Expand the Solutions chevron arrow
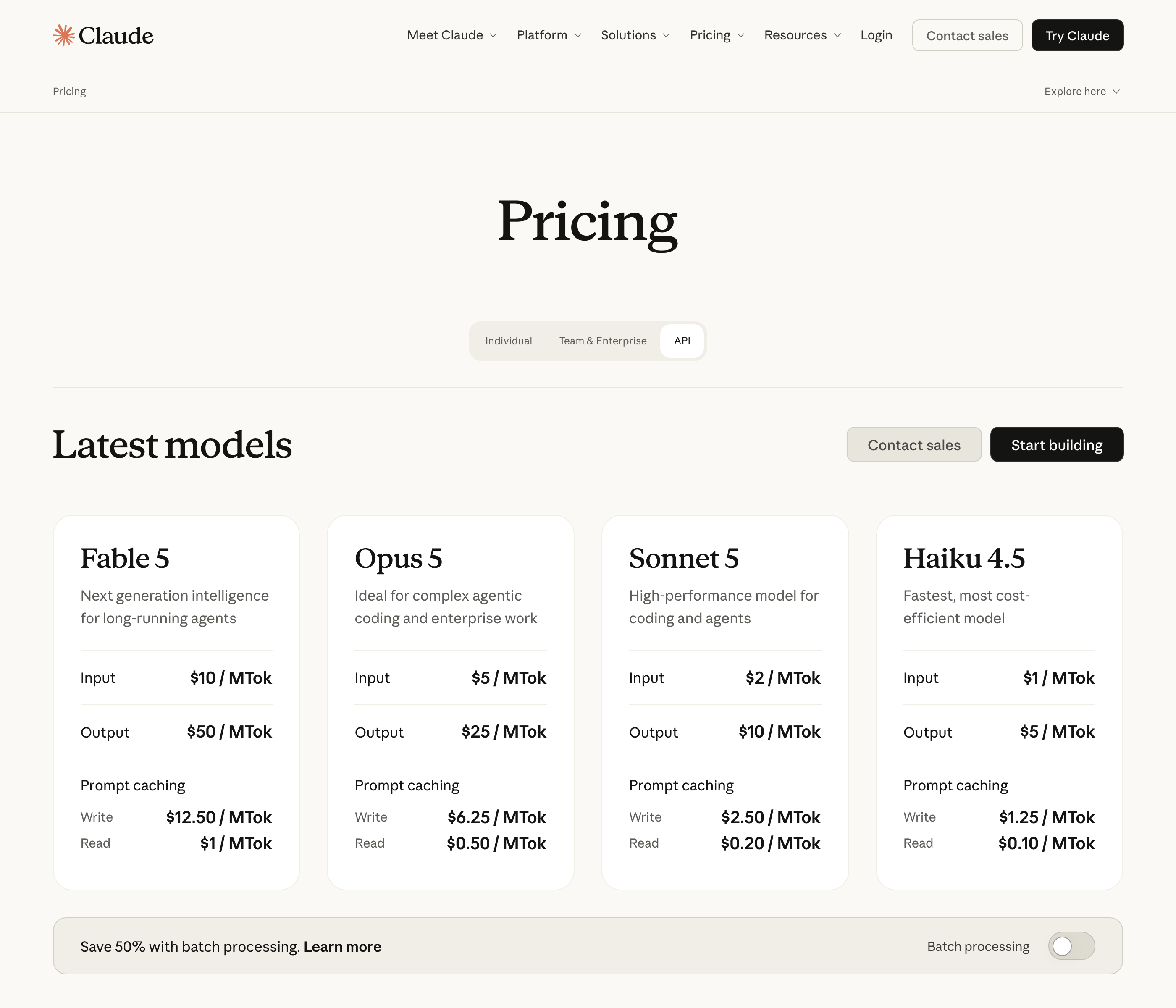 point(666,36)
